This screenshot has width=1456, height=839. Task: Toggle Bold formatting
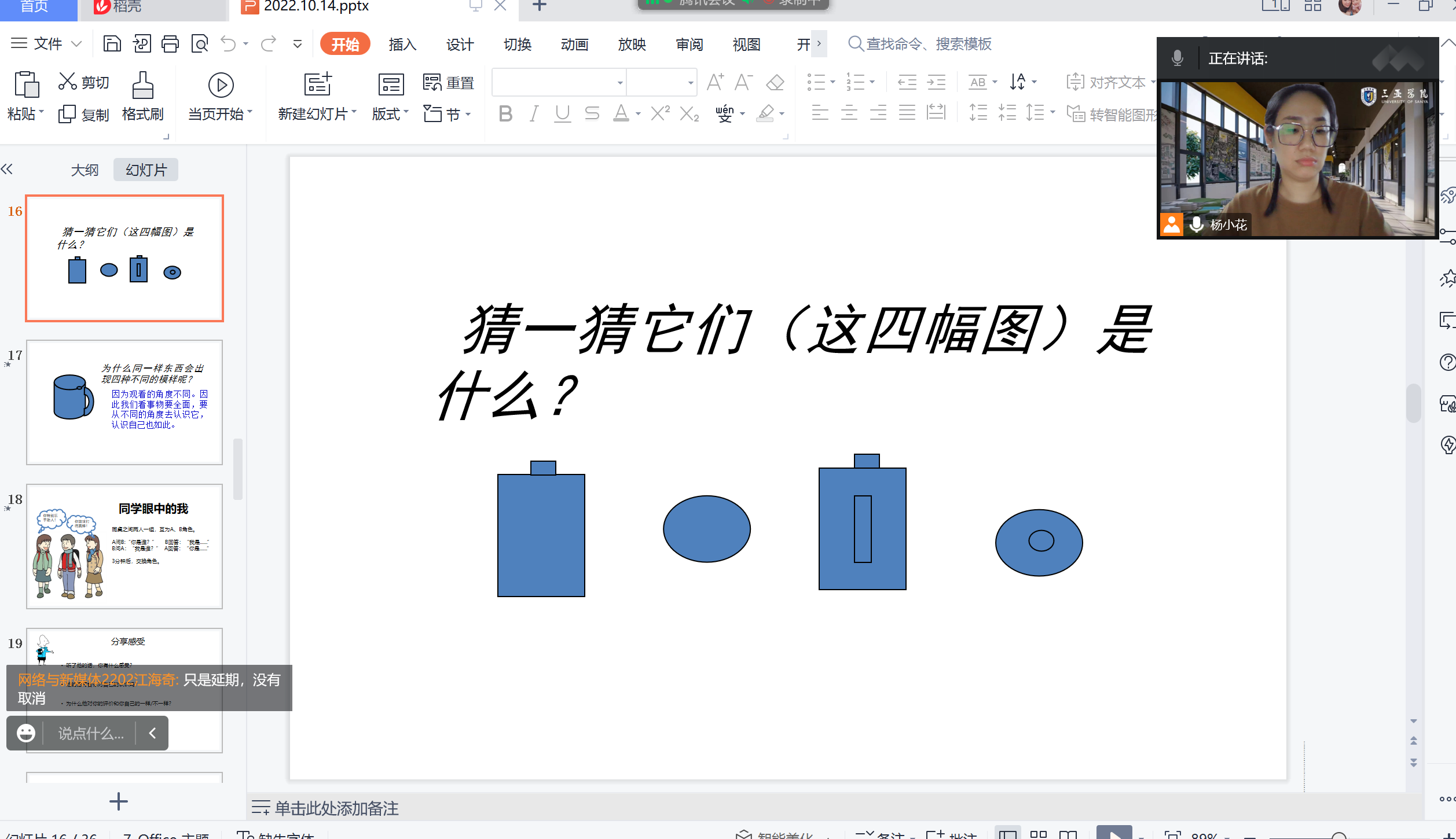pos(505,114)
